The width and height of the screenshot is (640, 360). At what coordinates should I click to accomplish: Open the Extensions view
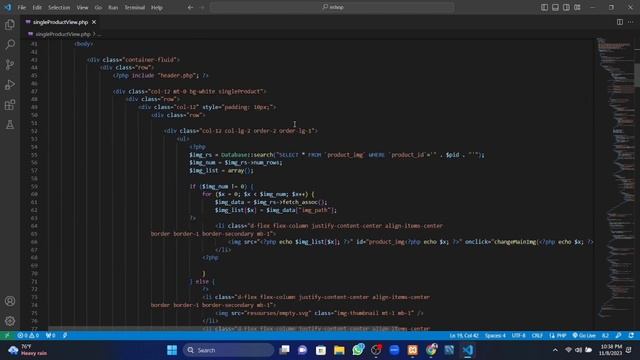click(10, 104)
